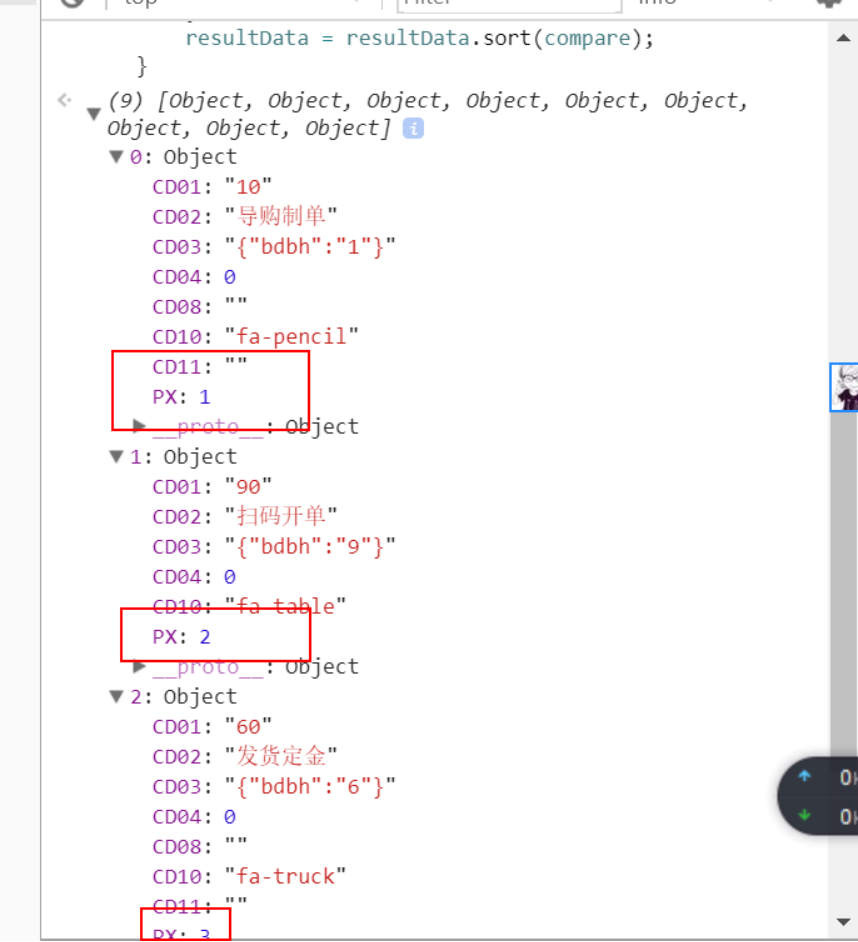
Task: Click the green download arrow in speed widget
Action: pos(804,815)
